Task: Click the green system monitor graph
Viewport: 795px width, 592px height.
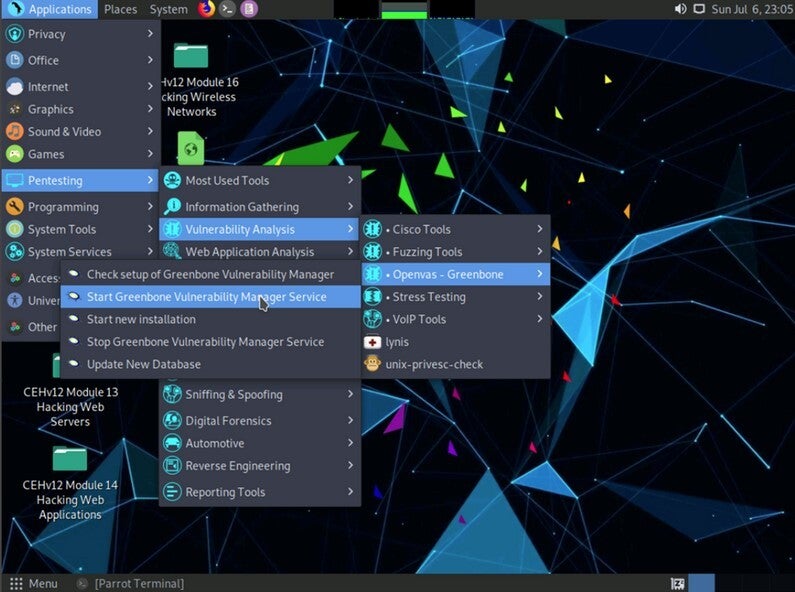Action: click(x=404, y=10)
